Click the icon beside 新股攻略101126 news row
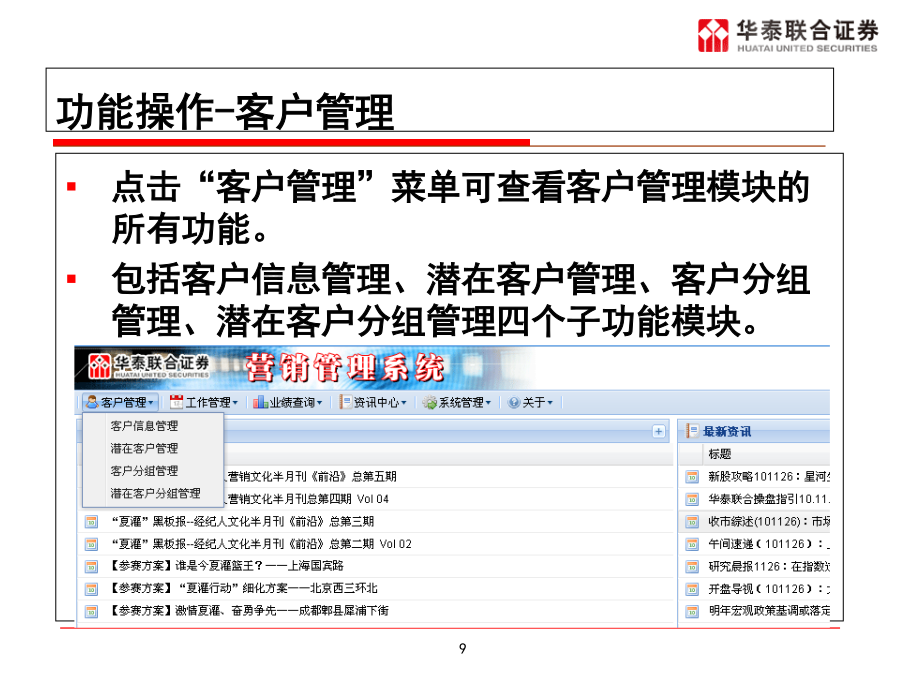900x675 pixels. point(692,476)
